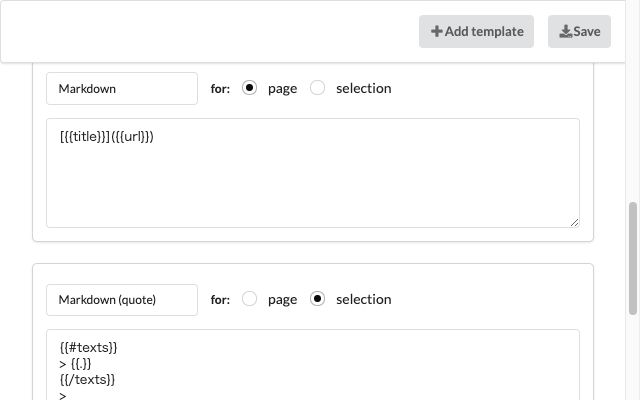Select selection radio for Markdown template
This screenshot has height=400, width=640.
coord(318,88)
